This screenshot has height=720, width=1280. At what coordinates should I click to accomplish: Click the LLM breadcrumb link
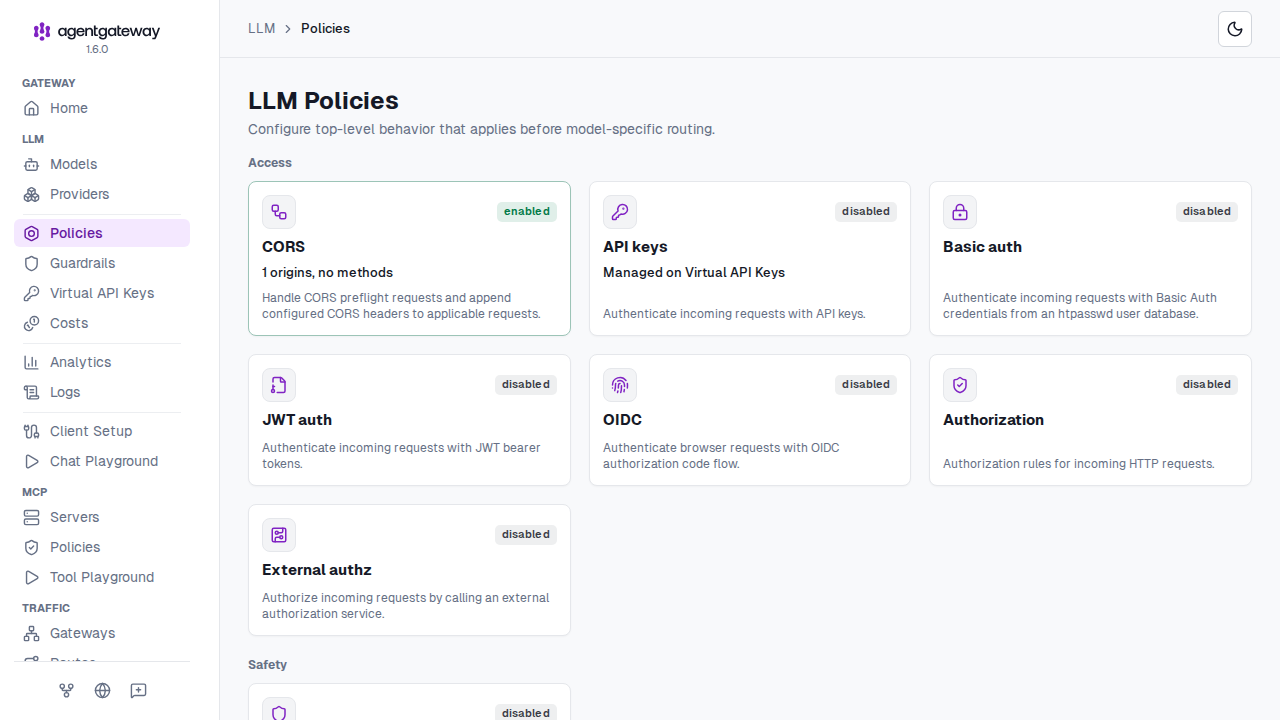coord(262,28)
